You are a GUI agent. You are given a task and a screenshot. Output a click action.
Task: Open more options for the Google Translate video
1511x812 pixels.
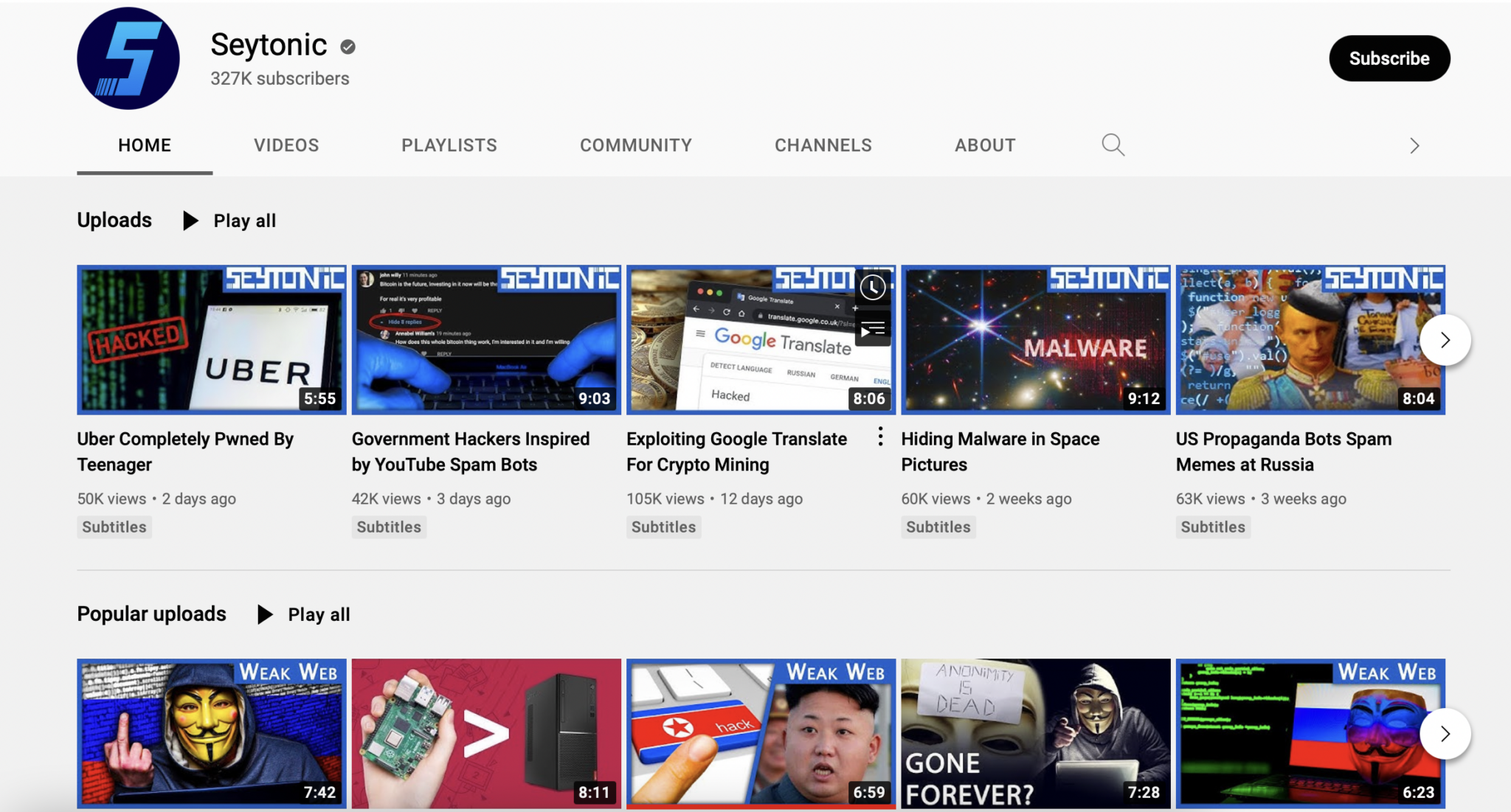tap(880, 437)
